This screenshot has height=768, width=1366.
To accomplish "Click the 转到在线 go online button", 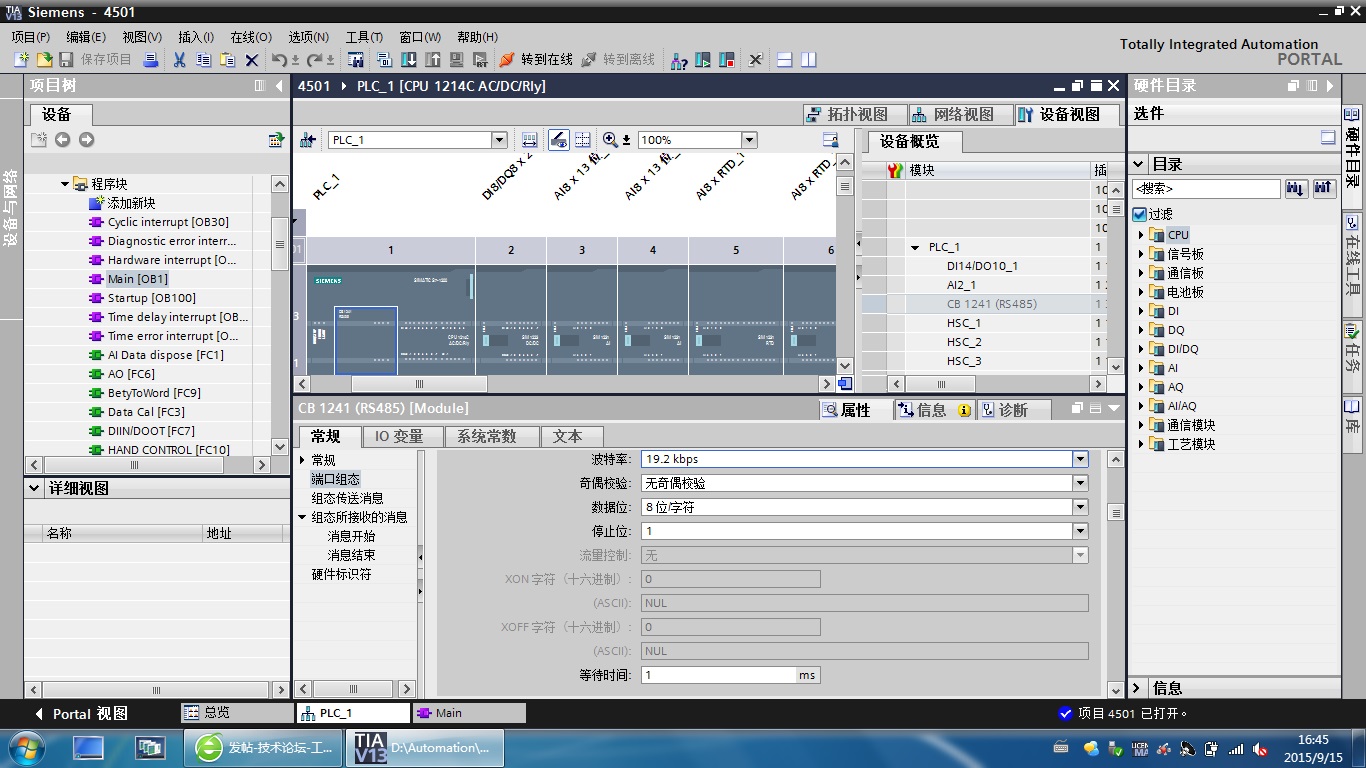I will pos(536,60).
